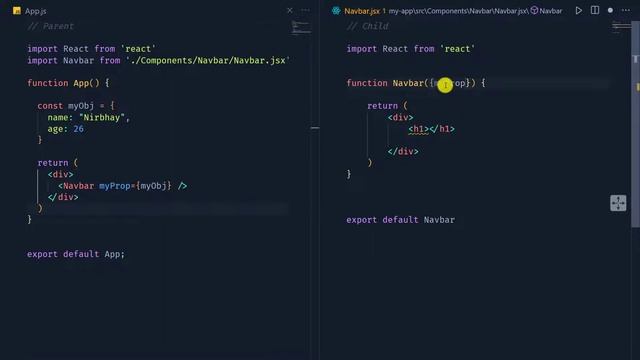The width and height of the screenshot is (640, 360).
Task: Click the JS file icon on App.js tab
Action: coord(17,11)
